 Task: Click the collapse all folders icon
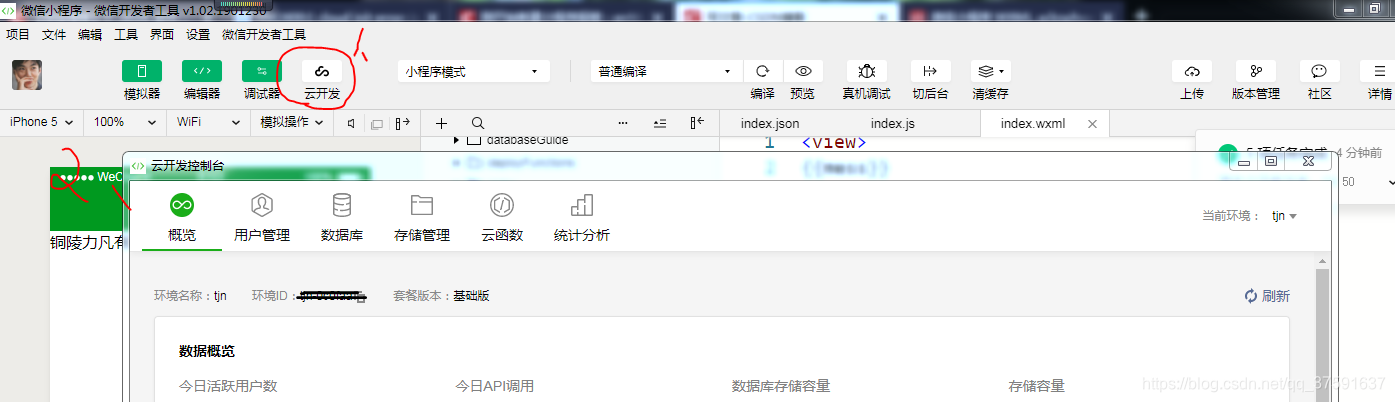(660, 123)
